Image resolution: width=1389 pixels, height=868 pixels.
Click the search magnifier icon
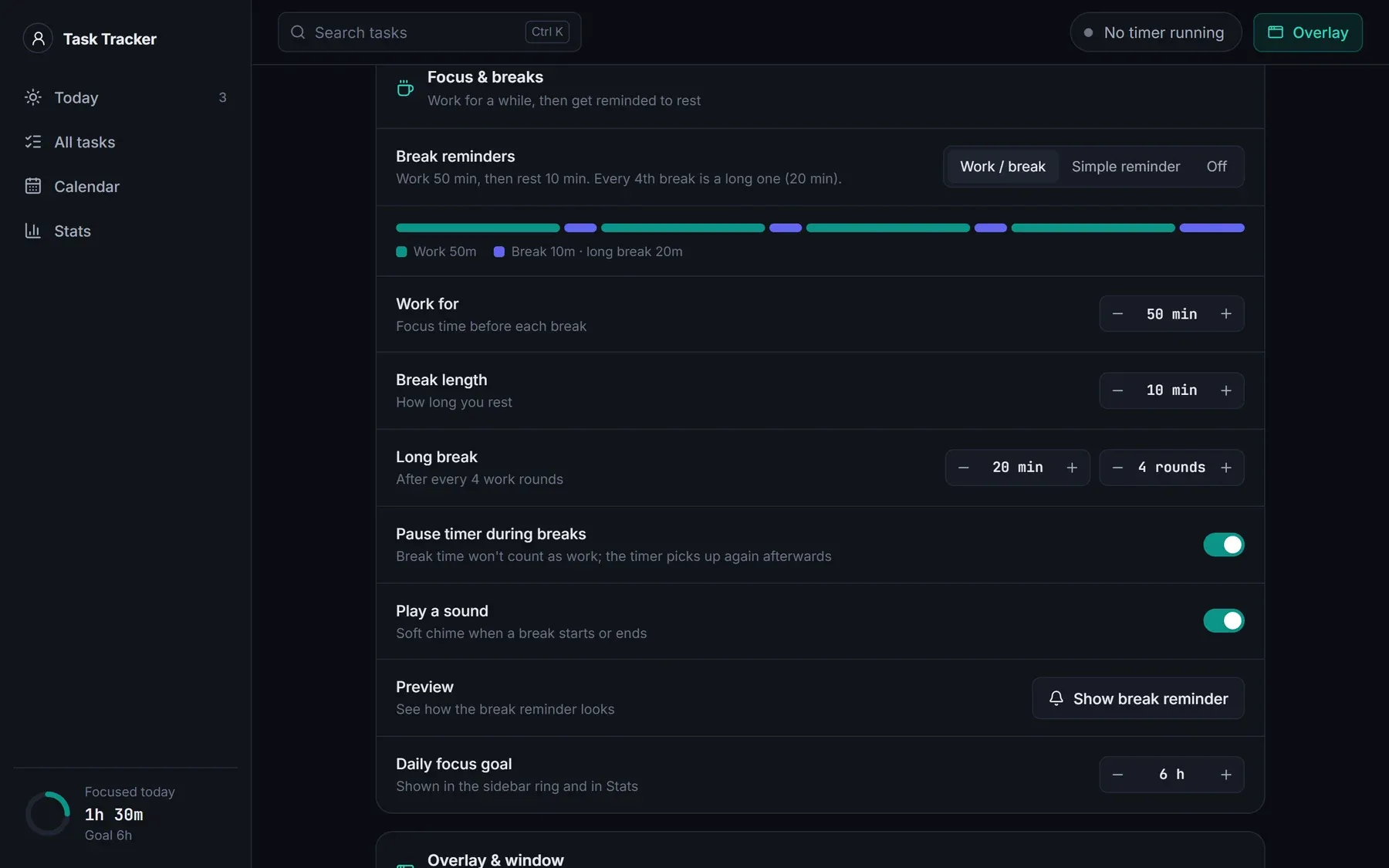click(x=298, y=32)
